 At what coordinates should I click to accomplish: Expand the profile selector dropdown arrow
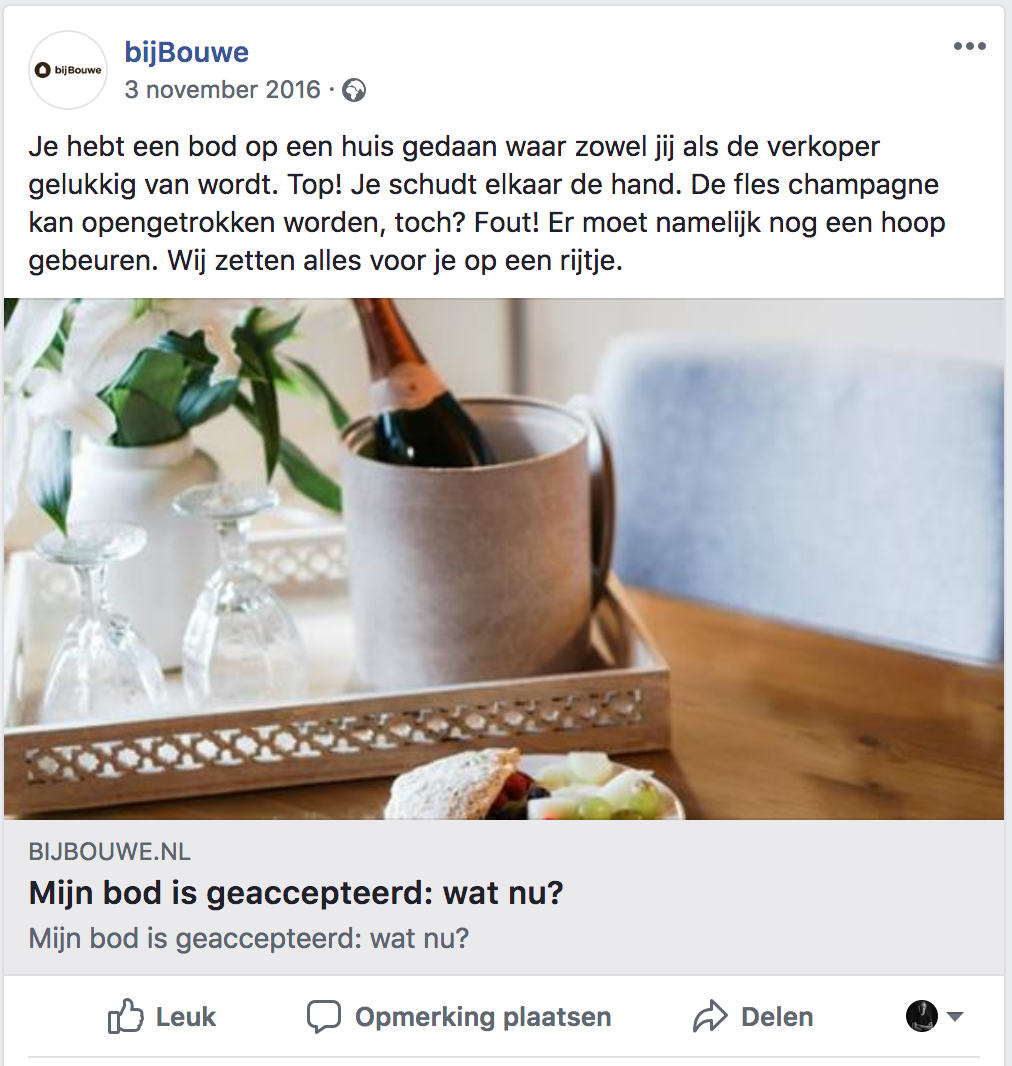click(955, 1016)
